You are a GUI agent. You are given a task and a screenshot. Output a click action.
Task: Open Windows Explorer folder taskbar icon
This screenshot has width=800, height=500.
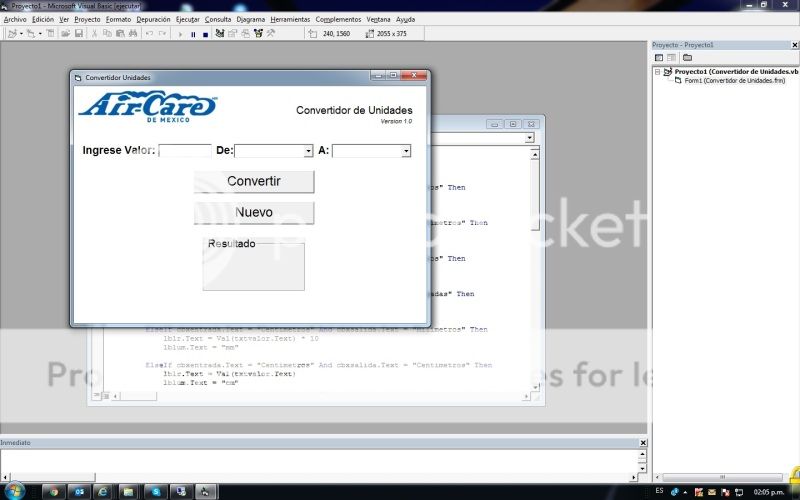(x=130, y=492)
